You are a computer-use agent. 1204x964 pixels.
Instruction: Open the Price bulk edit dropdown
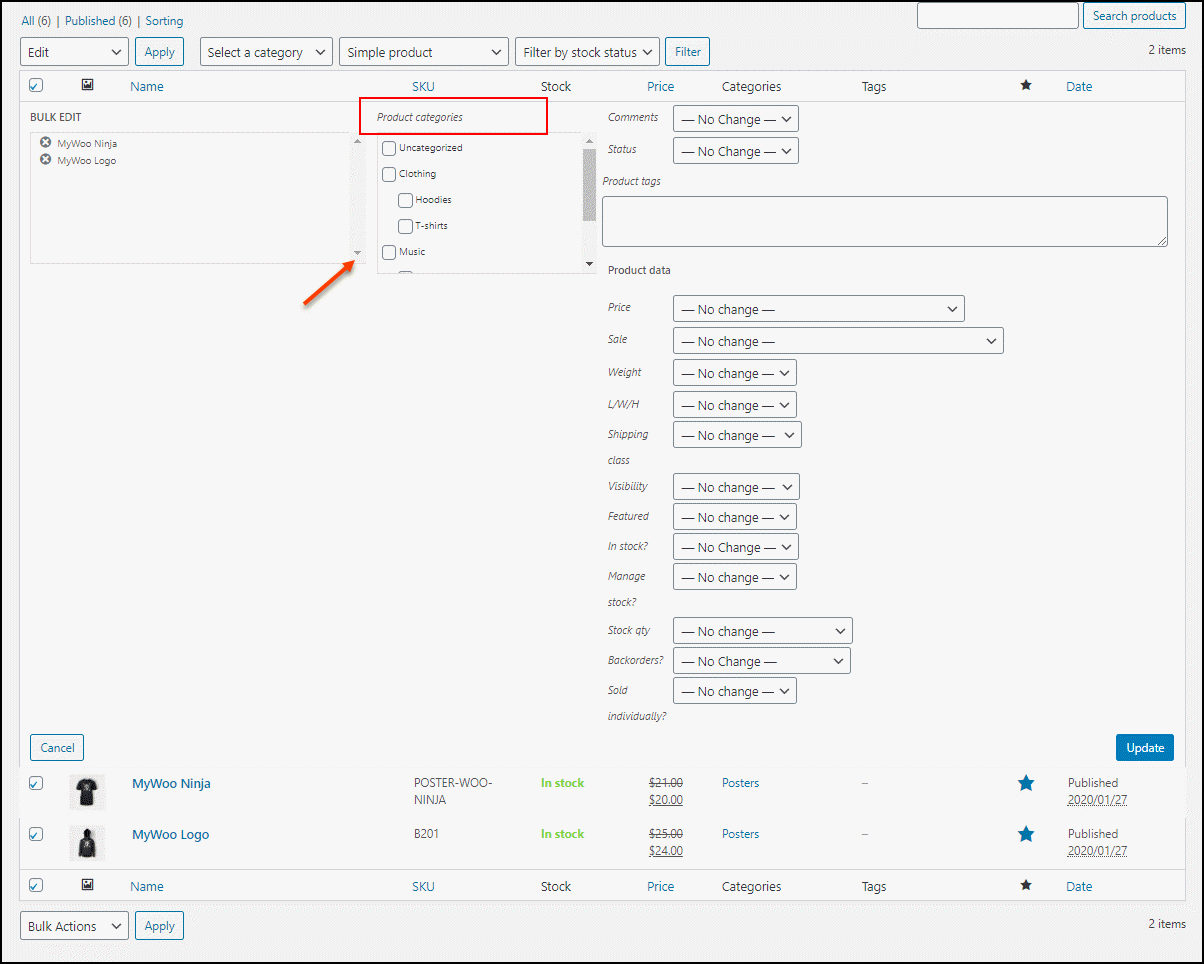[x=818, y=309]
